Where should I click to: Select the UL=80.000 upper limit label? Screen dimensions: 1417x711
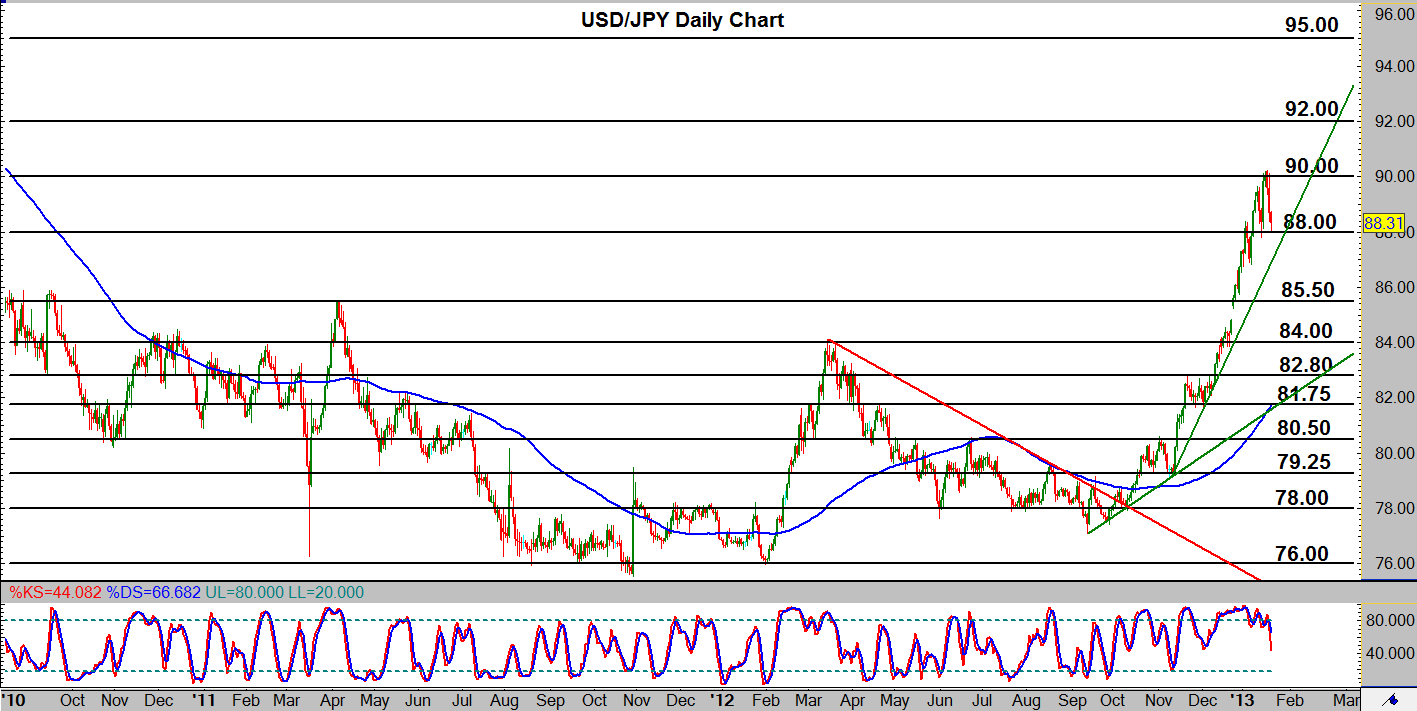(x=244, y=593)
